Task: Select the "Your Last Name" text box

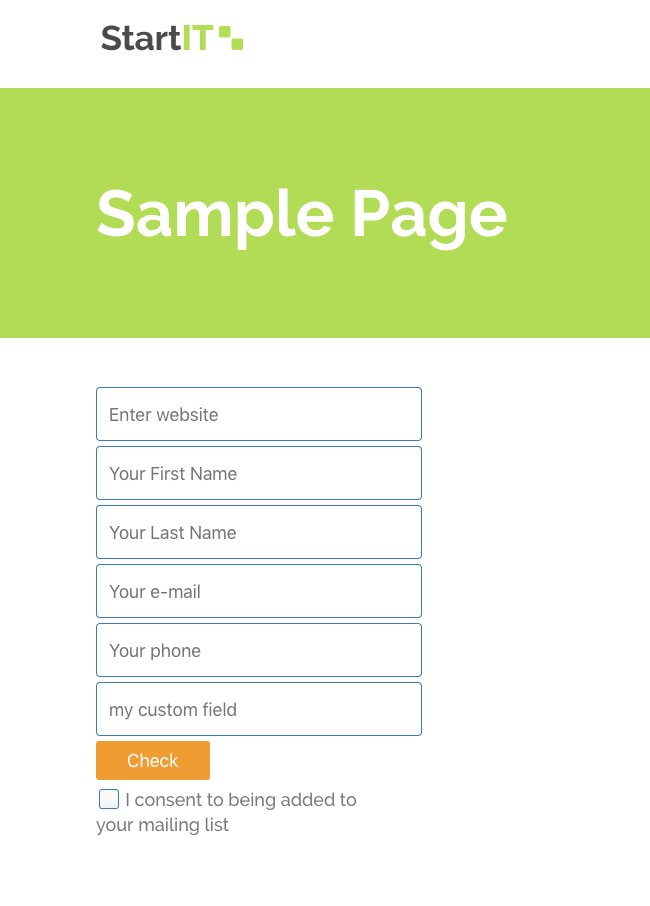Action: (258, 532)
